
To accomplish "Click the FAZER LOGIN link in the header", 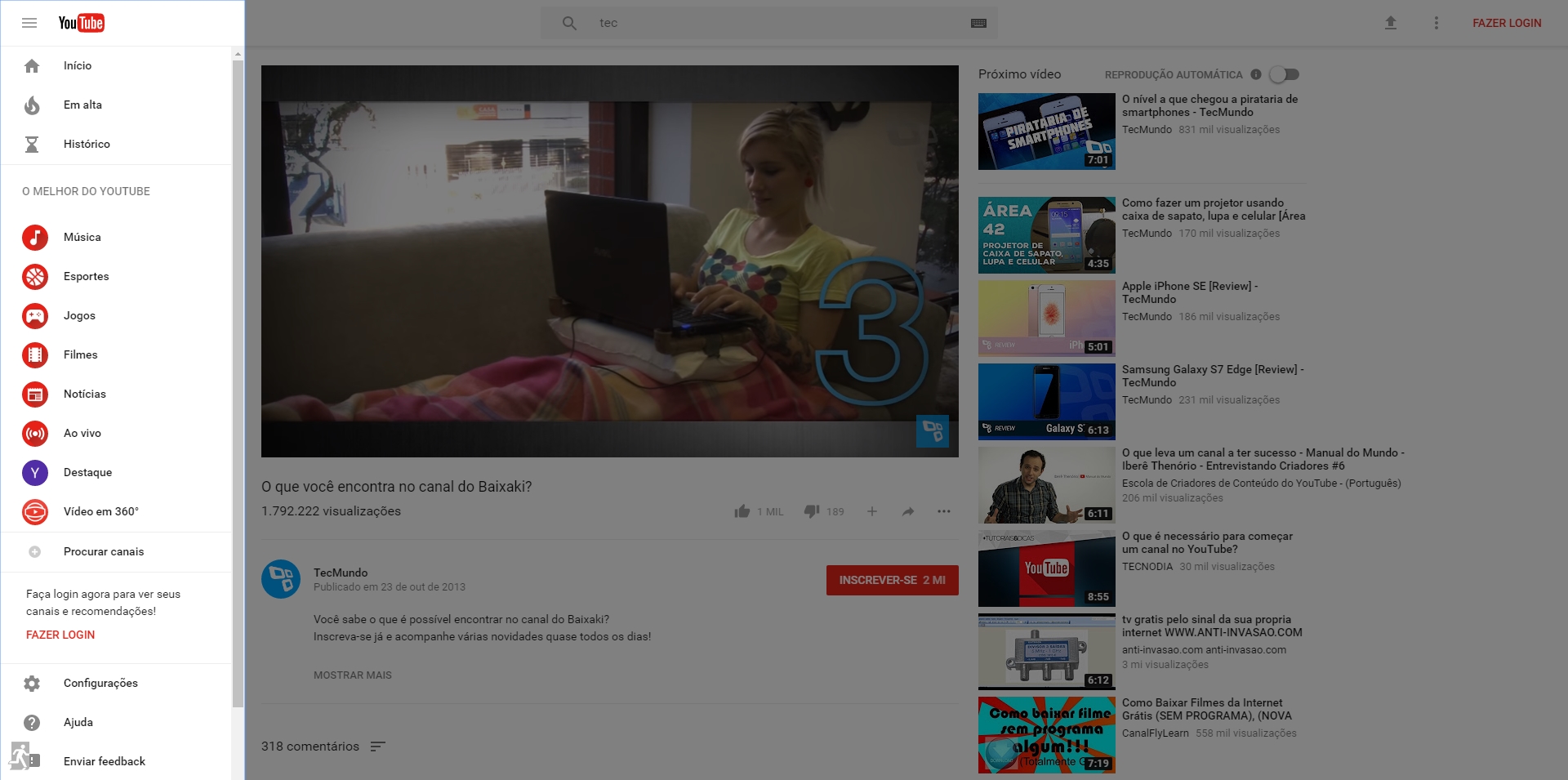I will (x=1507, y=23).
